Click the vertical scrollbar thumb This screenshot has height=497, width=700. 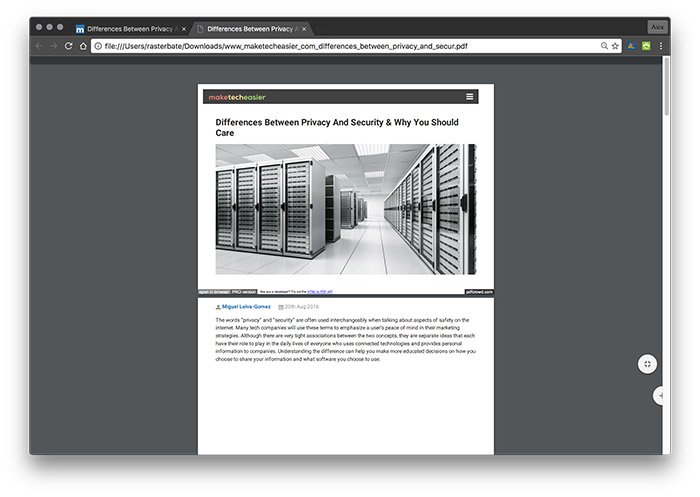(x=667, y=86)
